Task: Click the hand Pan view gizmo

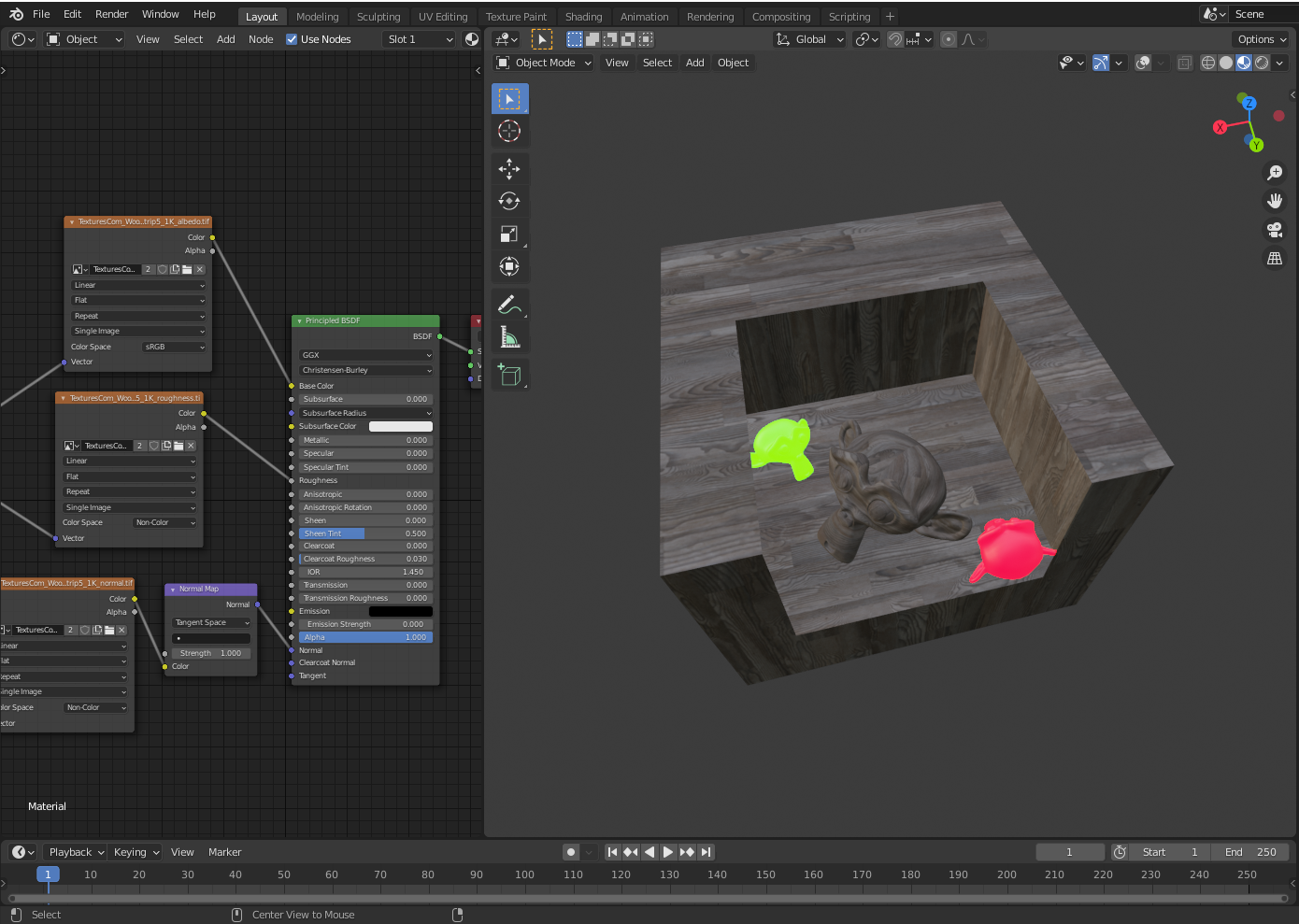Action: click(1275, 201)
